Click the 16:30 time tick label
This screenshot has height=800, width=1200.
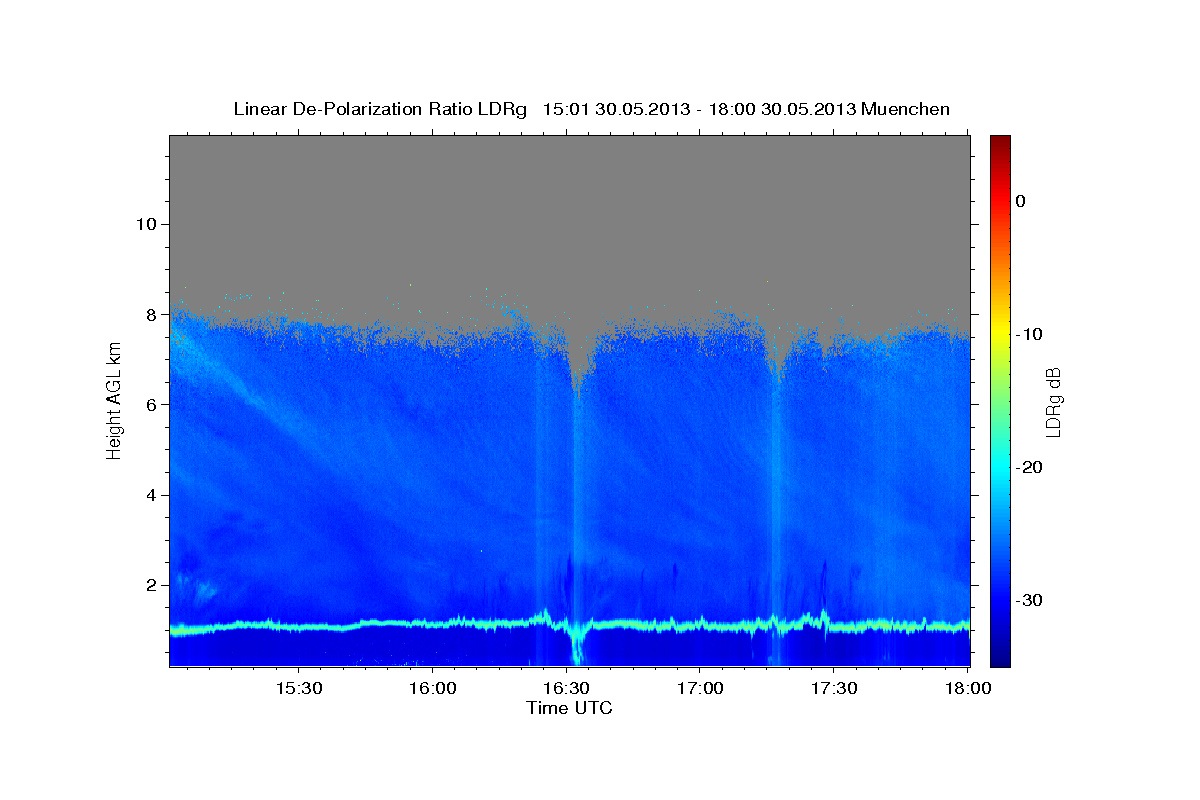(566, 689)
